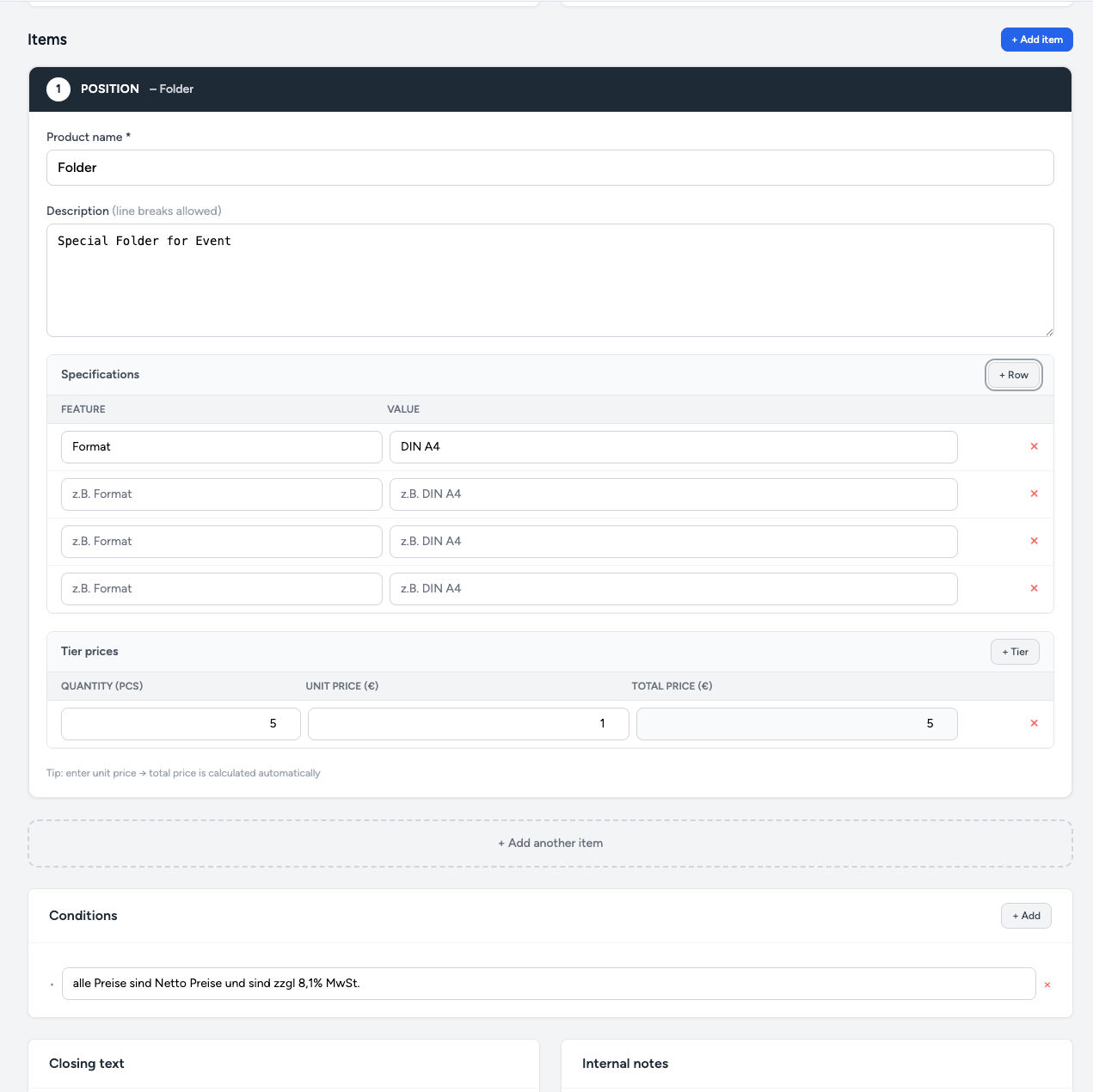Edit the Format feature field
The width and height of the screenshot is (1093, 1092).
click(221, 447)
